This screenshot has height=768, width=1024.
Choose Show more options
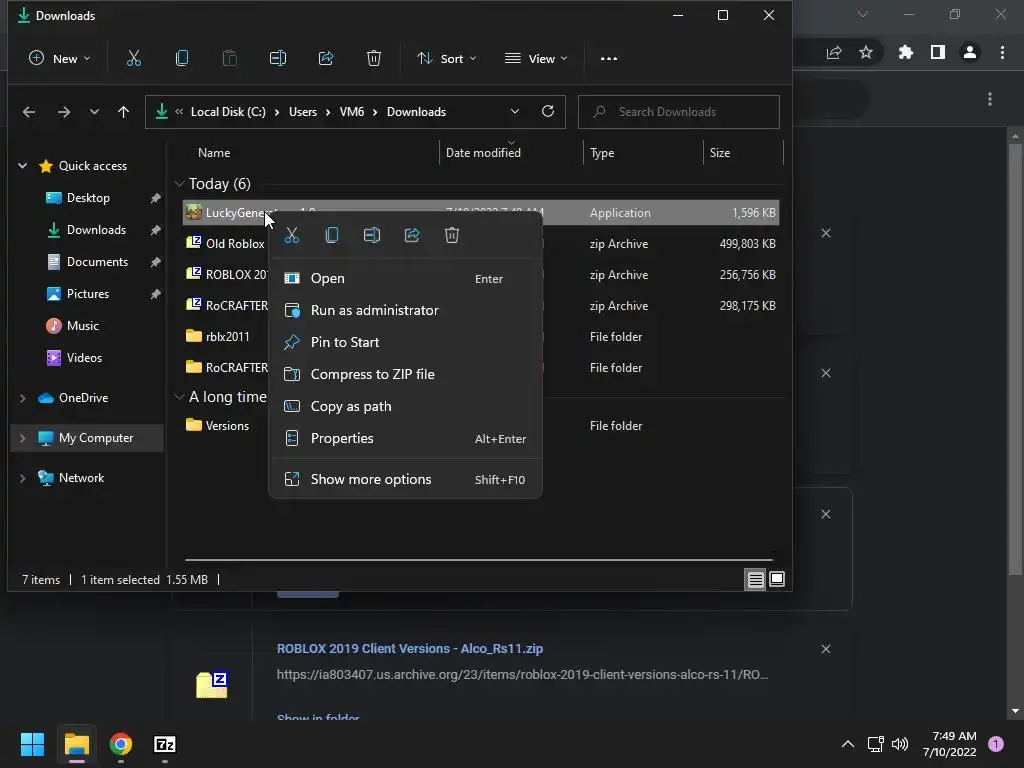pos(405,479)
